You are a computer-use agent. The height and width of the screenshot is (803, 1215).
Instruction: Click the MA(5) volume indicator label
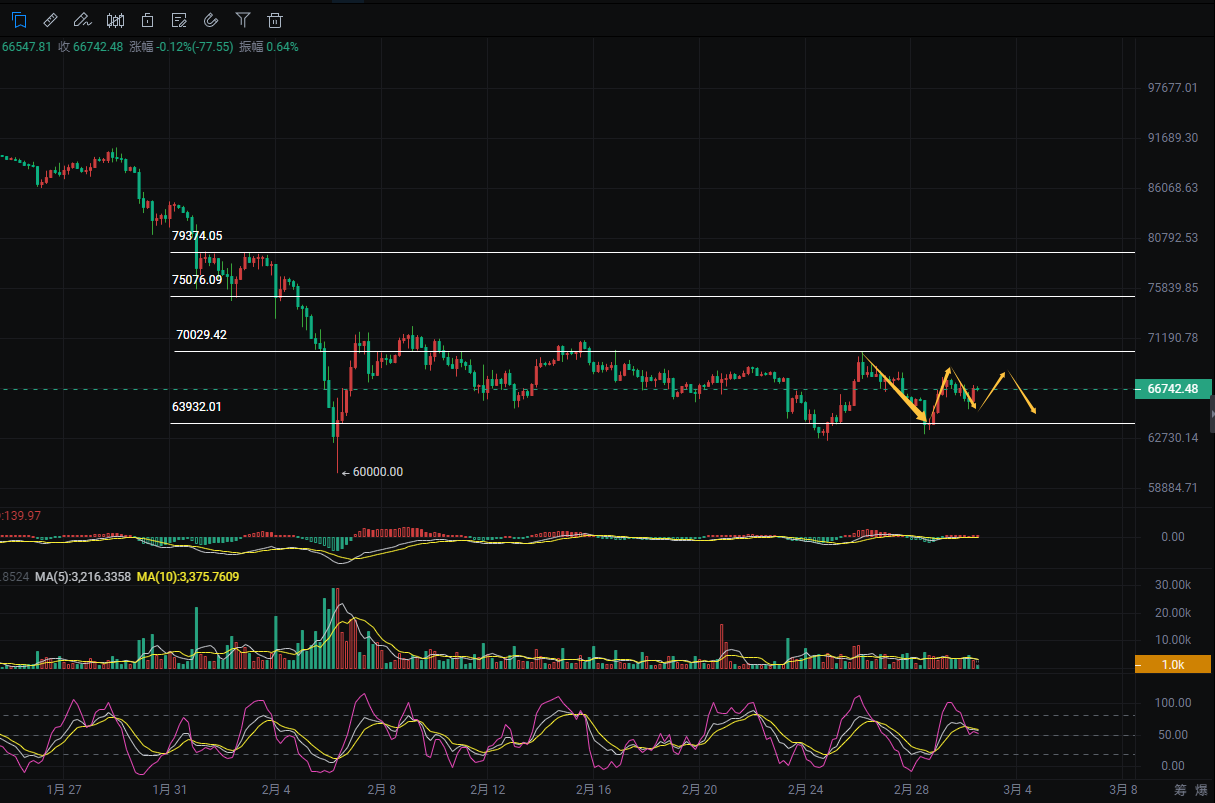coord(83,577)
